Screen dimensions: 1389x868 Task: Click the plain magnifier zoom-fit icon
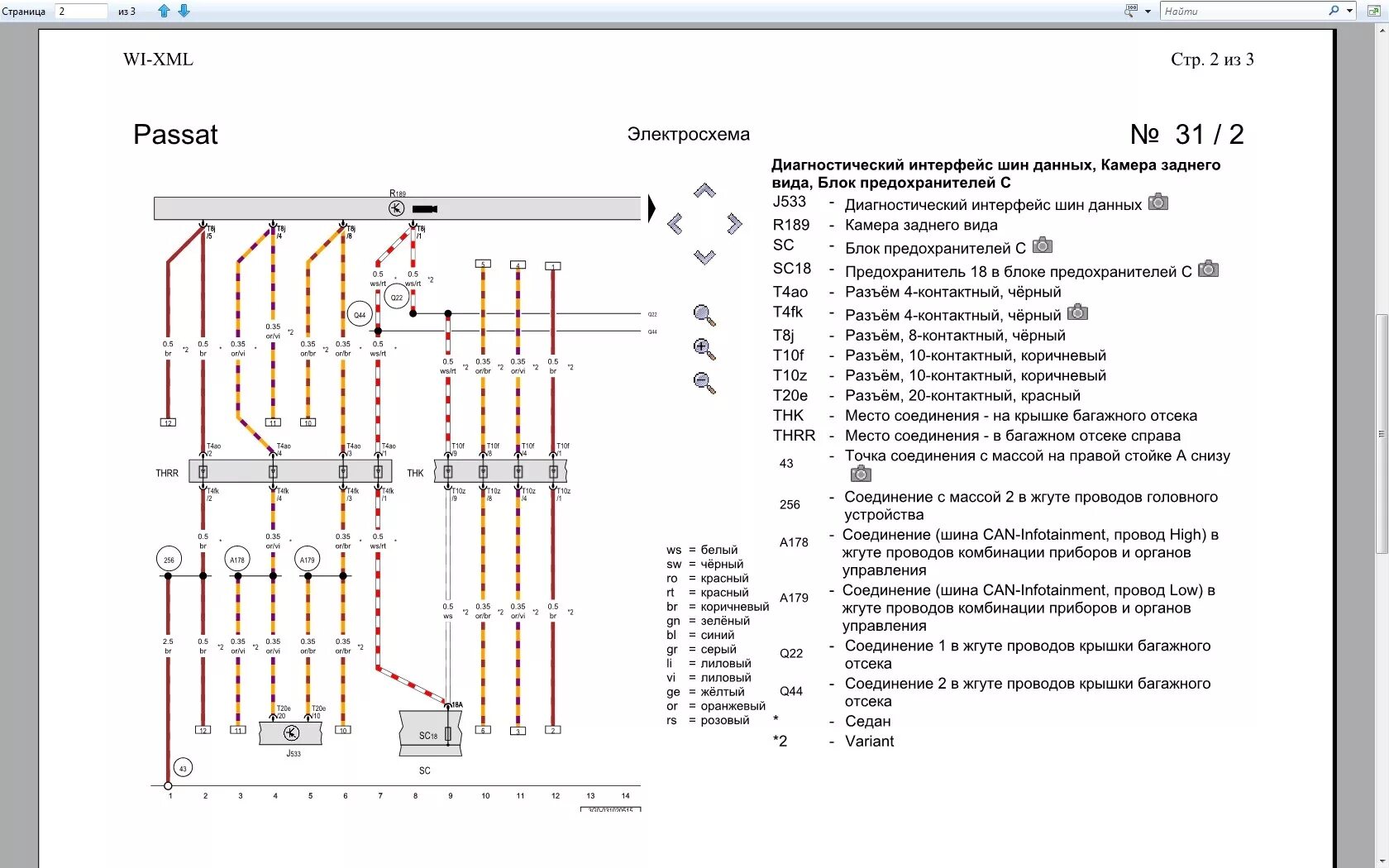[x=704, y=315]
